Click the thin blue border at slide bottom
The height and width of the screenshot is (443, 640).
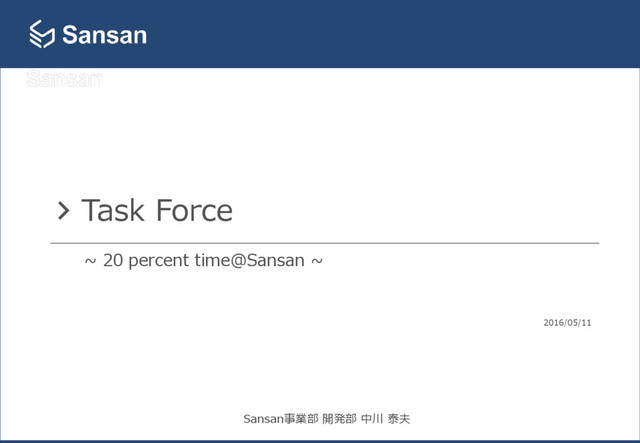(x=320, y=441)
